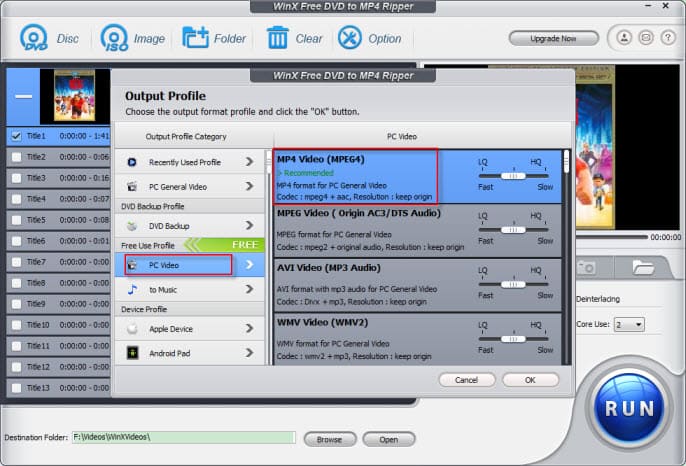Select Recently Used Profile category

point(190,162)
